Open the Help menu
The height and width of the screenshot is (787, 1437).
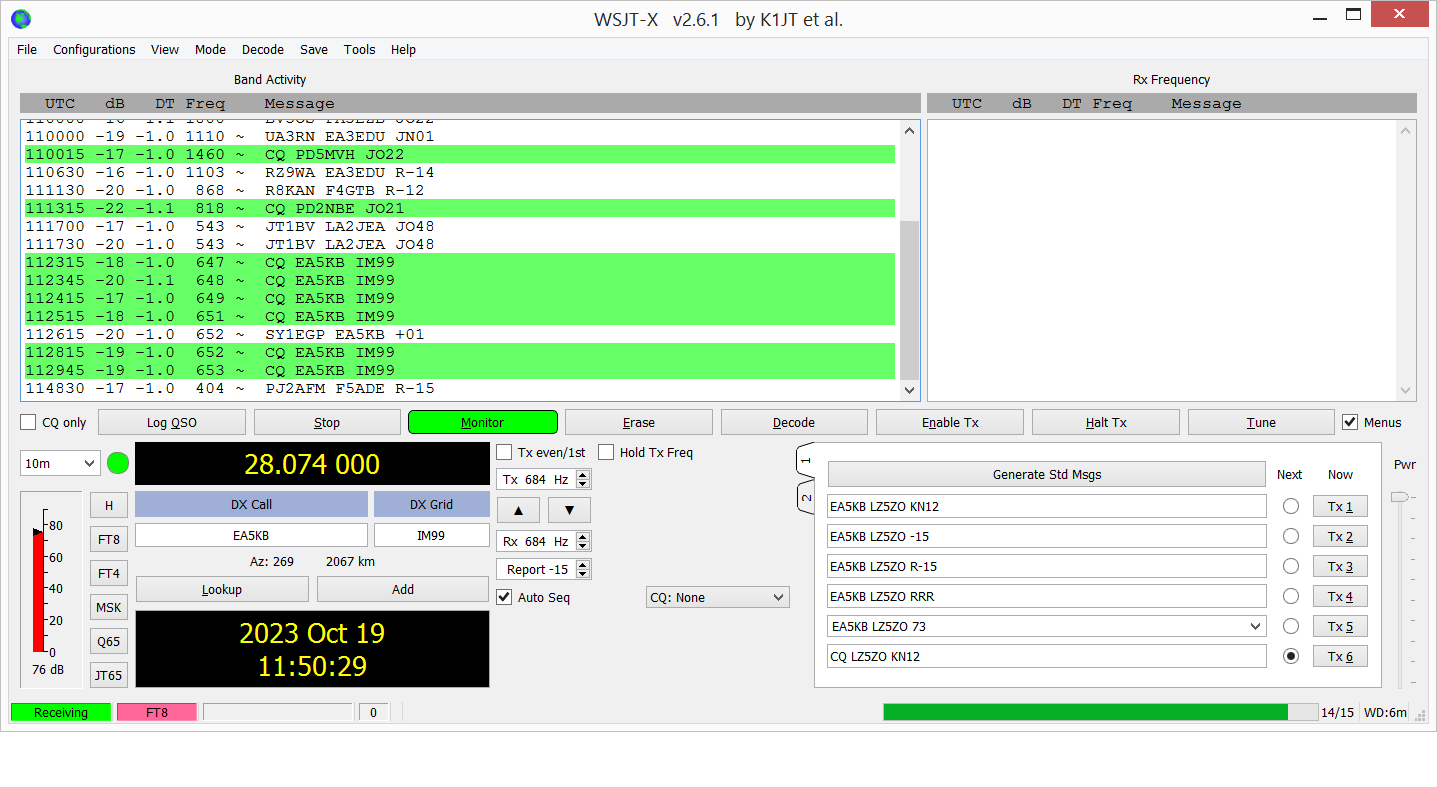point(404,50)
